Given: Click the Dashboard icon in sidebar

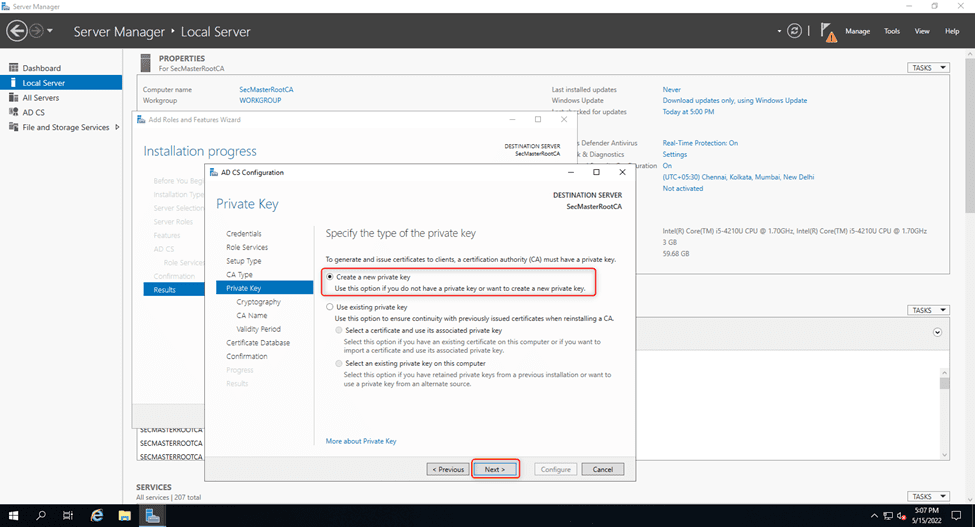Looking at the screenshot, I should (13, 67).
